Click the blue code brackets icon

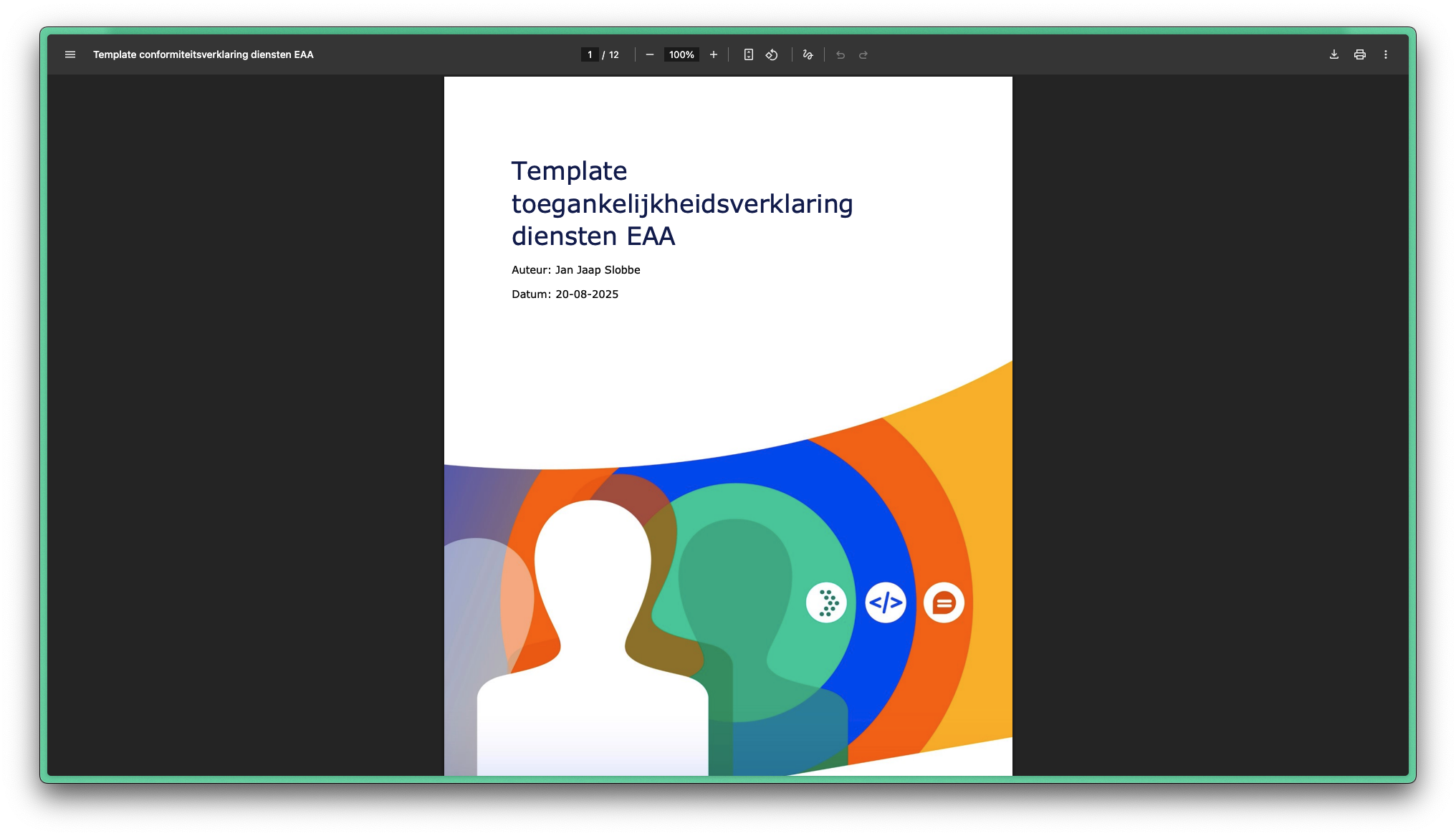click(886, 602)
